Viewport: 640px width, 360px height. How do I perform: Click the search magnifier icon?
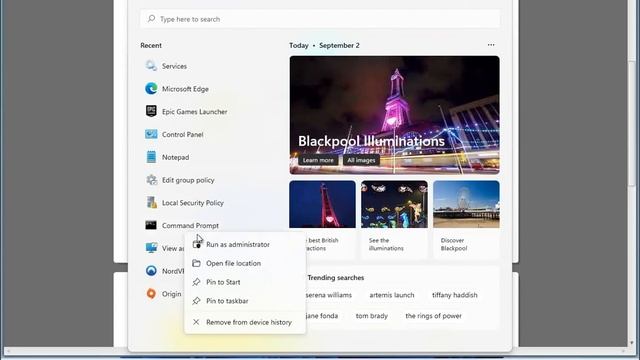coord(151,19)
